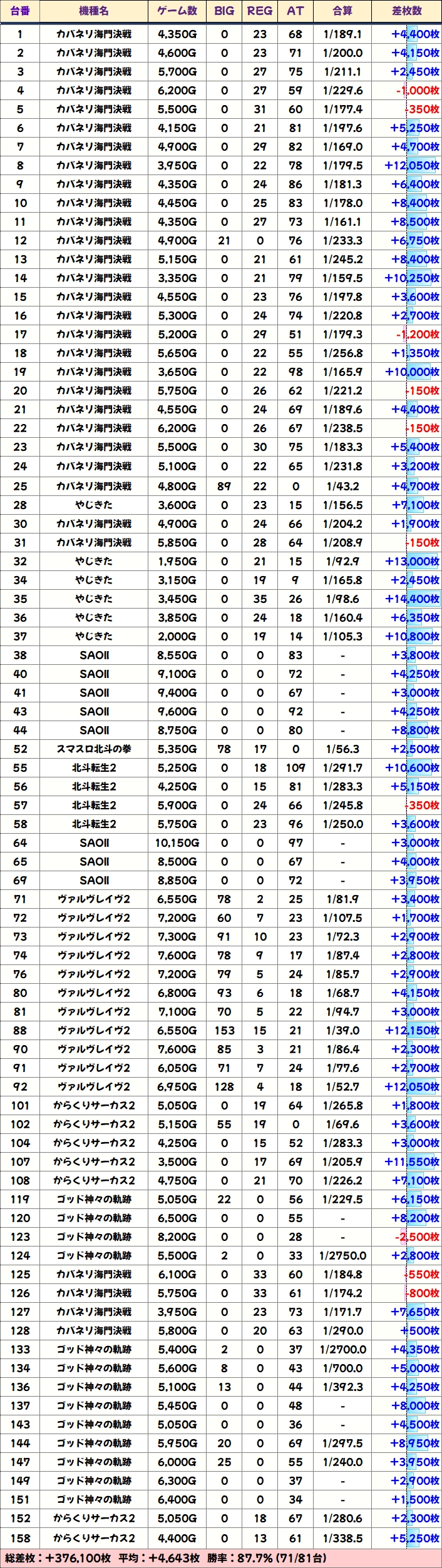Click ゴッド神々の軌跡 name in machine 119 row
The height and width of the screenshot is (1568, 442).
pyautogui.click(x=94, y=1199)
